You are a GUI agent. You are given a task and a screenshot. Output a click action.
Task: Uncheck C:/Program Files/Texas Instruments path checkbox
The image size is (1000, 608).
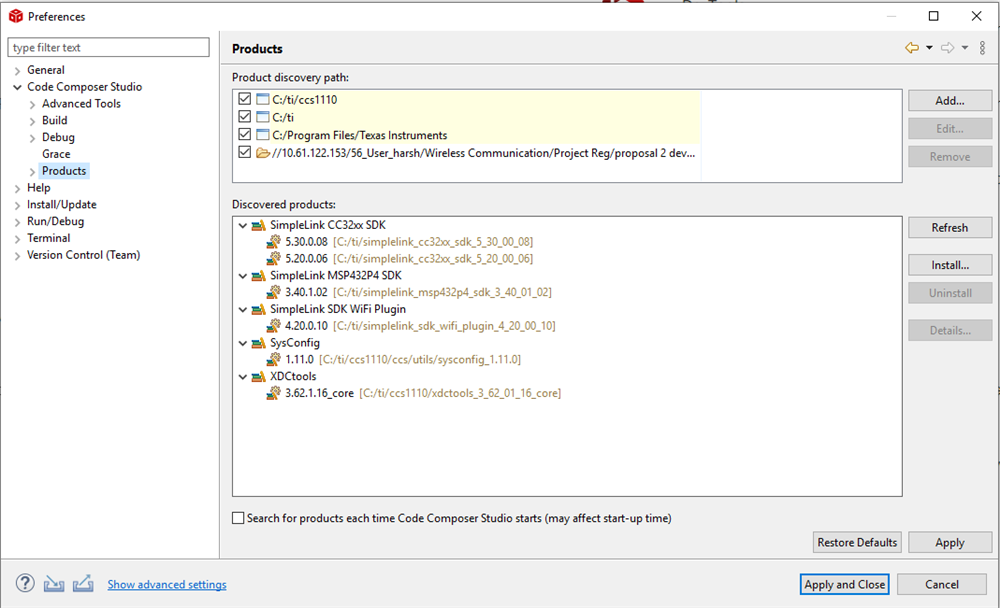pyautogui.click(x=244, y=135)
